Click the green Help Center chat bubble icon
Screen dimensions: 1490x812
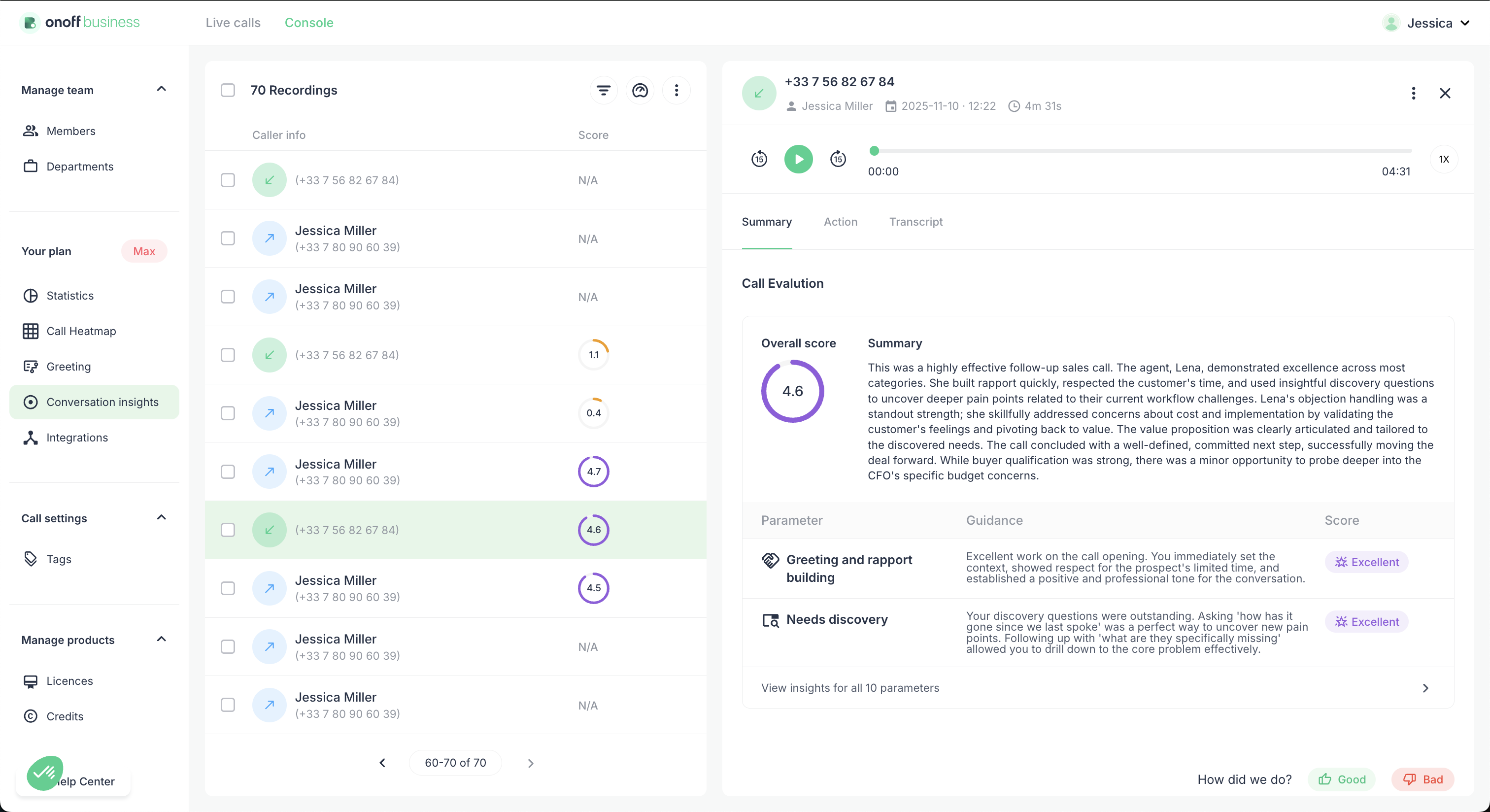tap(44, 773)
